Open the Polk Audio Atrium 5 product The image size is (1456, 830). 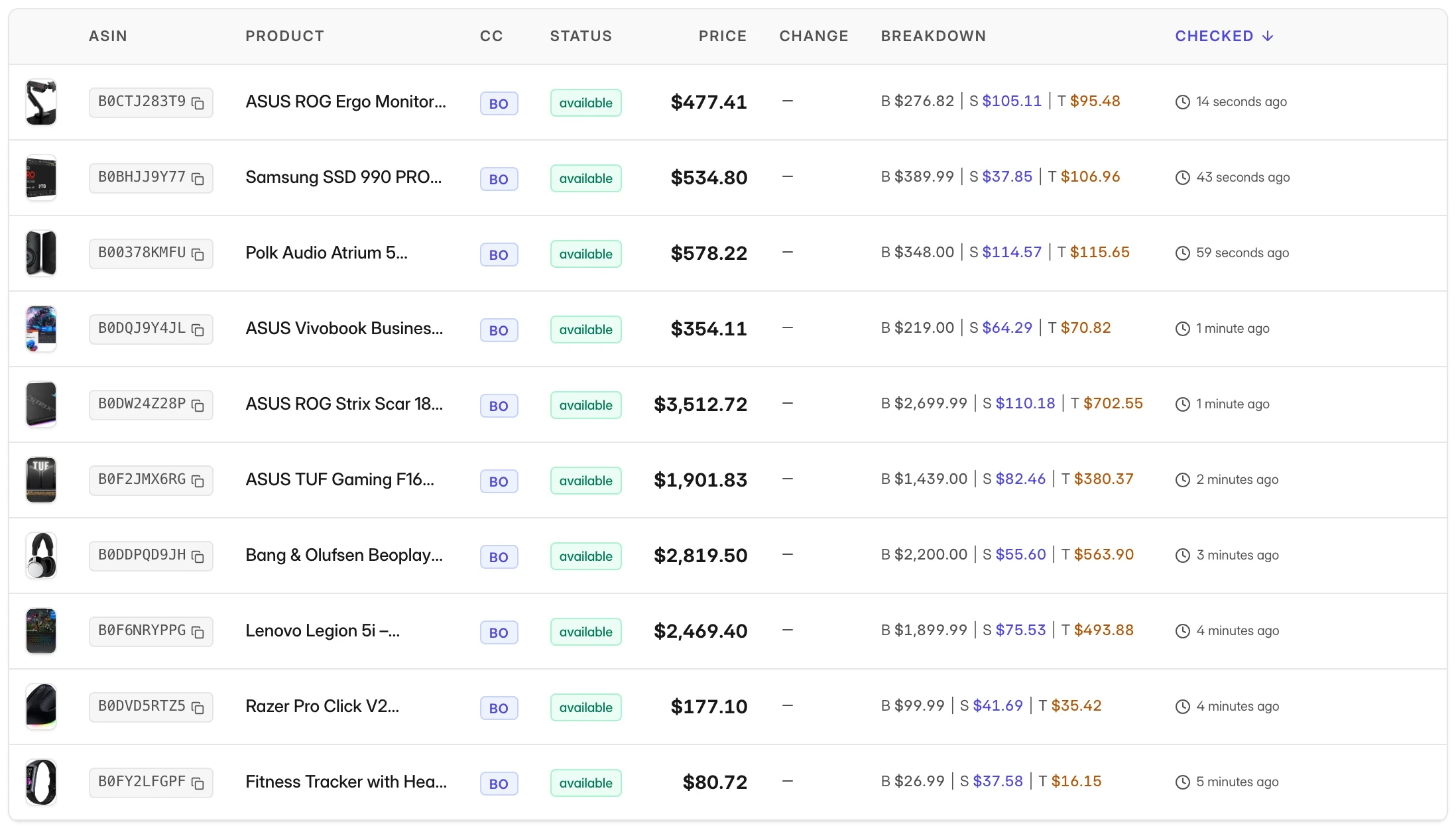[326, 253]
